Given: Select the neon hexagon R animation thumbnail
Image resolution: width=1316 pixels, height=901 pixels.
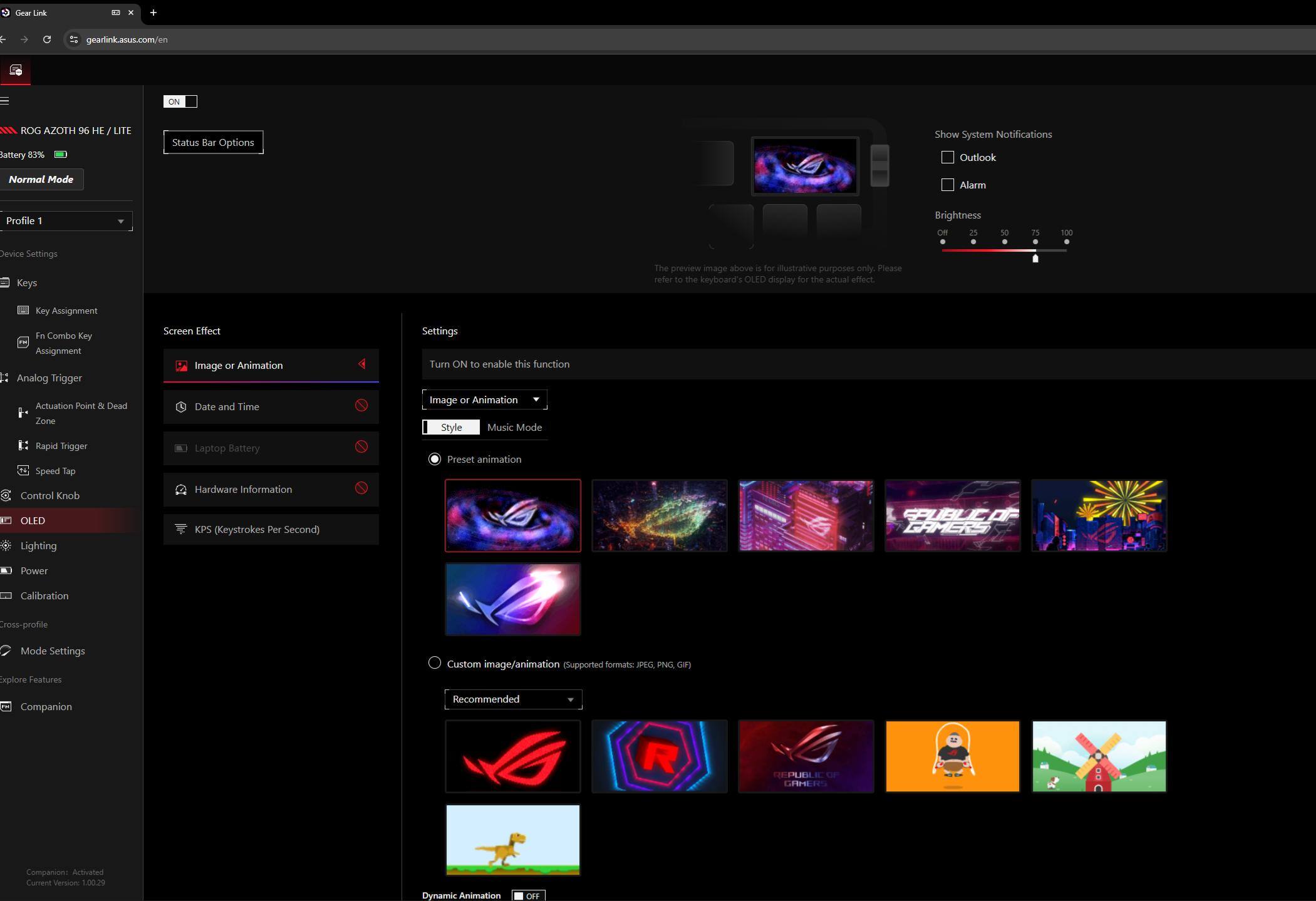Looking at the screenshot, I should click(x=660, y=756).
